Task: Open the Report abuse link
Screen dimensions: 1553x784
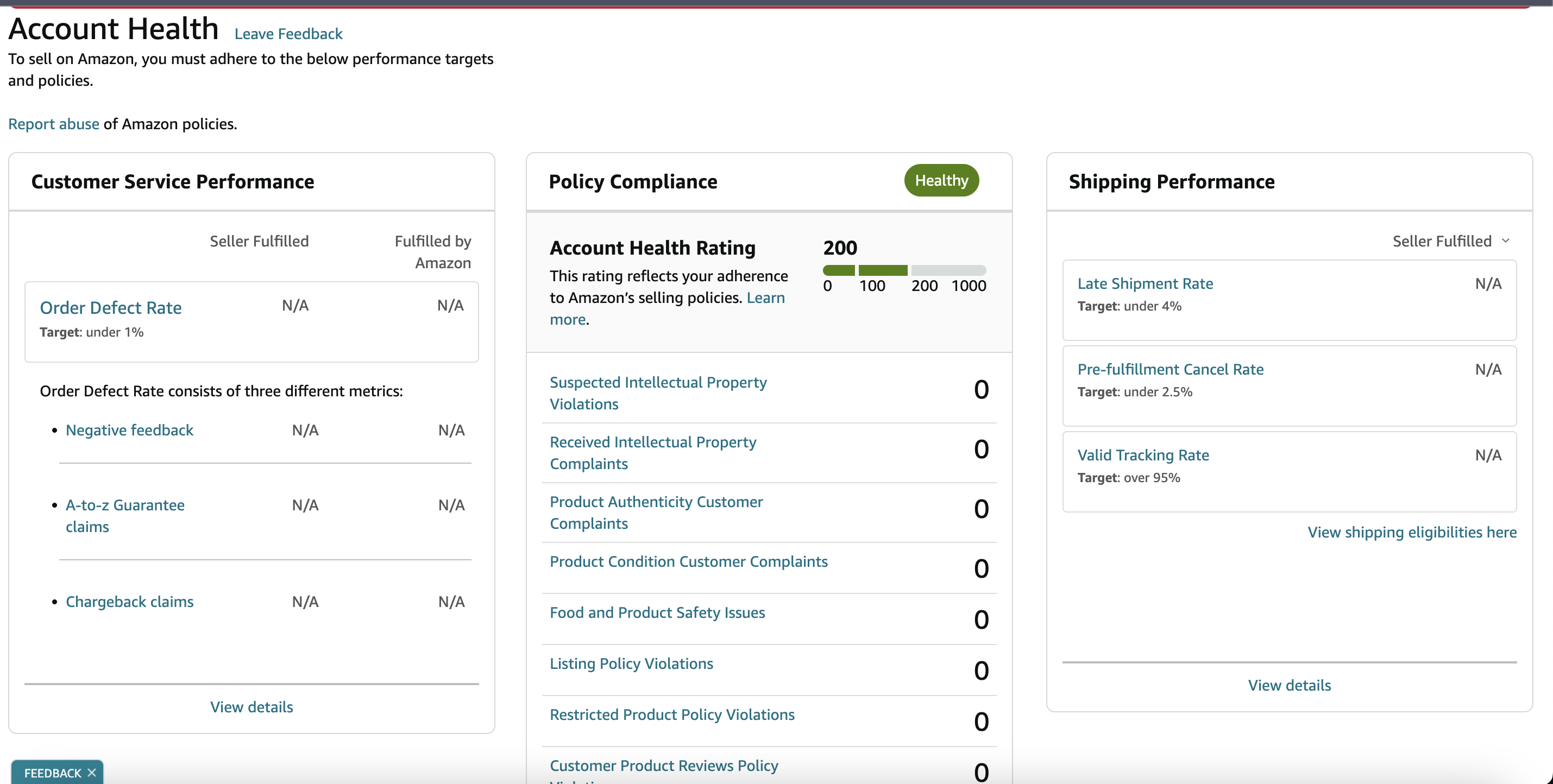Action: 54,124
